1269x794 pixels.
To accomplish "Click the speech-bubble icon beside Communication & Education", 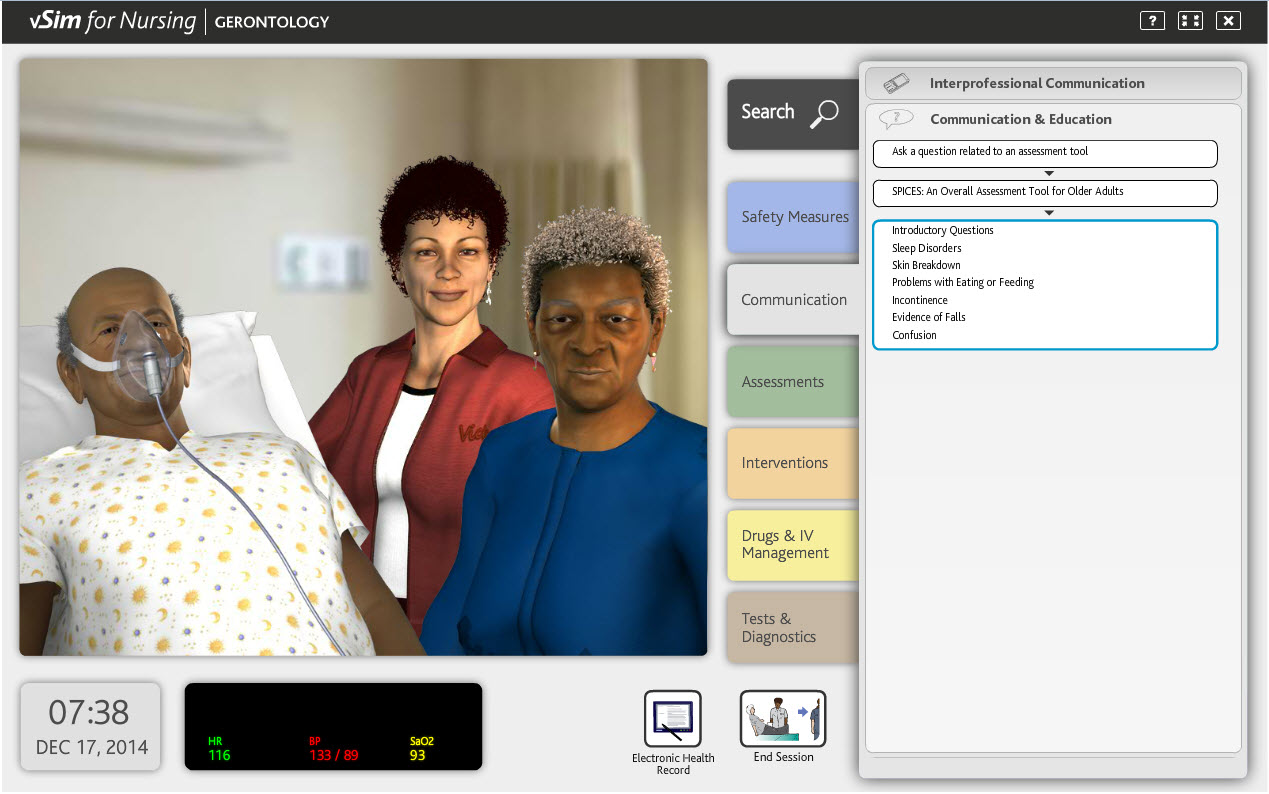I will click(x=896, y=118).
